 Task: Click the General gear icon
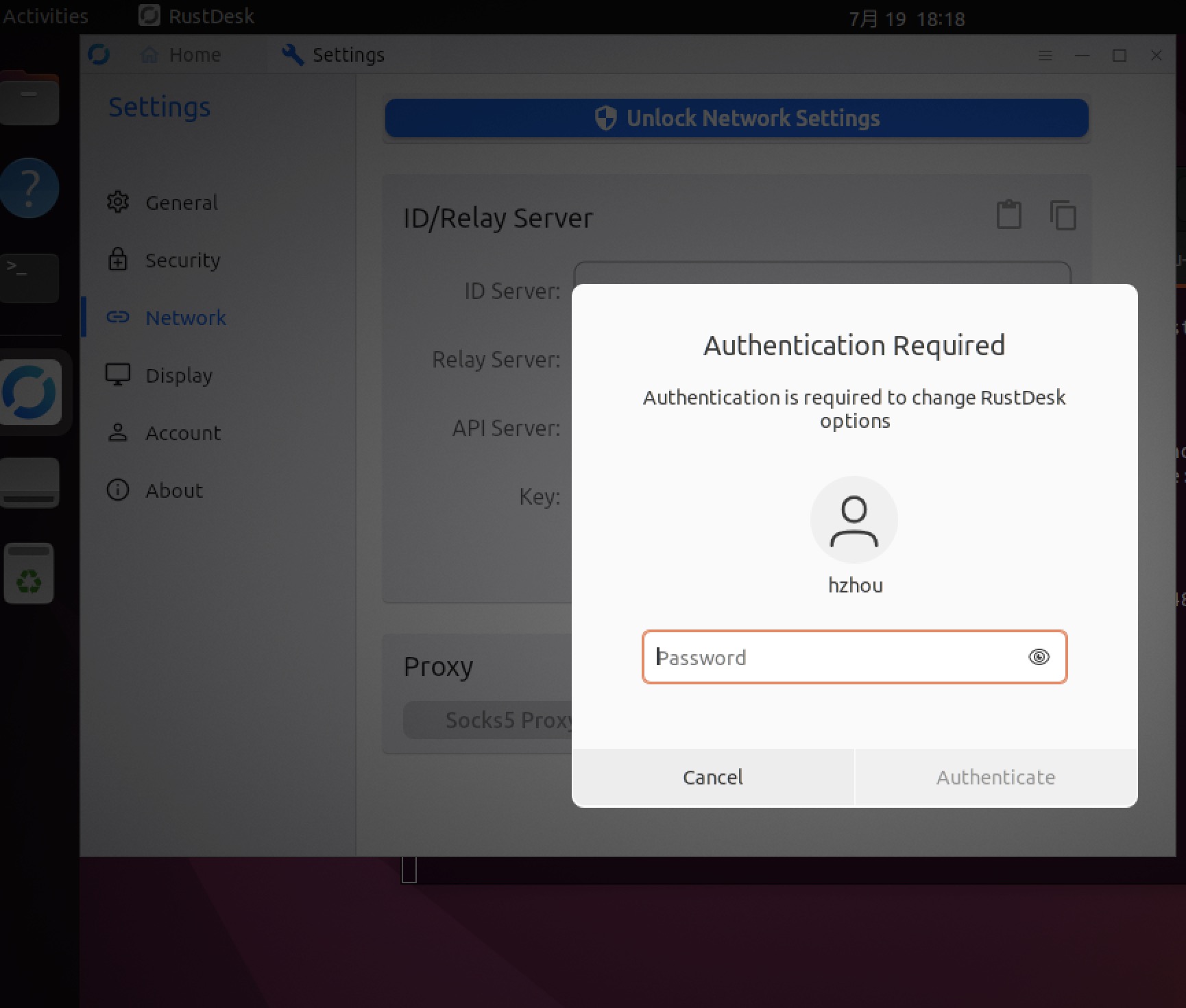click(118, 202)
